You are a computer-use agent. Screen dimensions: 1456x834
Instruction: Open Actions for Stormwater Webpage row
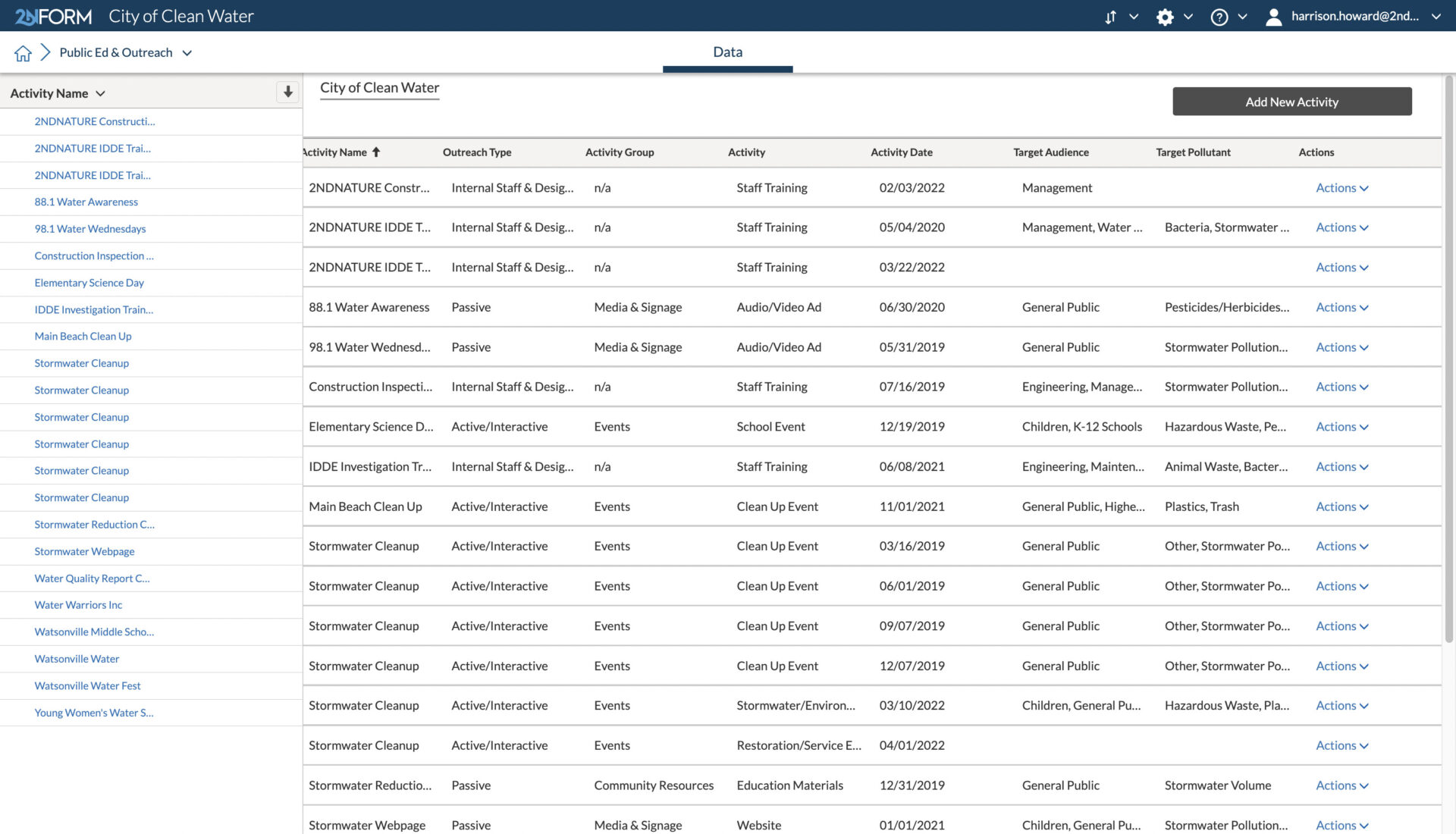coord(1341,825)
